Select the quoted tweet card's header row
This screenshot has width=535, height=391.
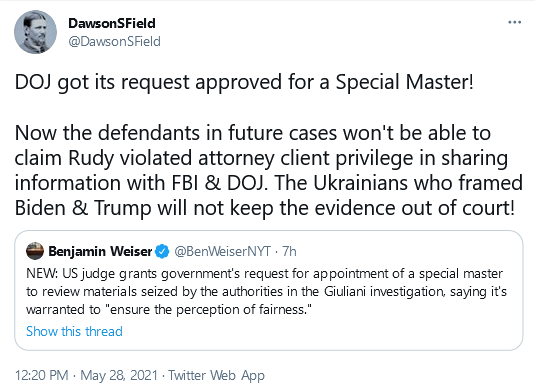pos(161,251)
